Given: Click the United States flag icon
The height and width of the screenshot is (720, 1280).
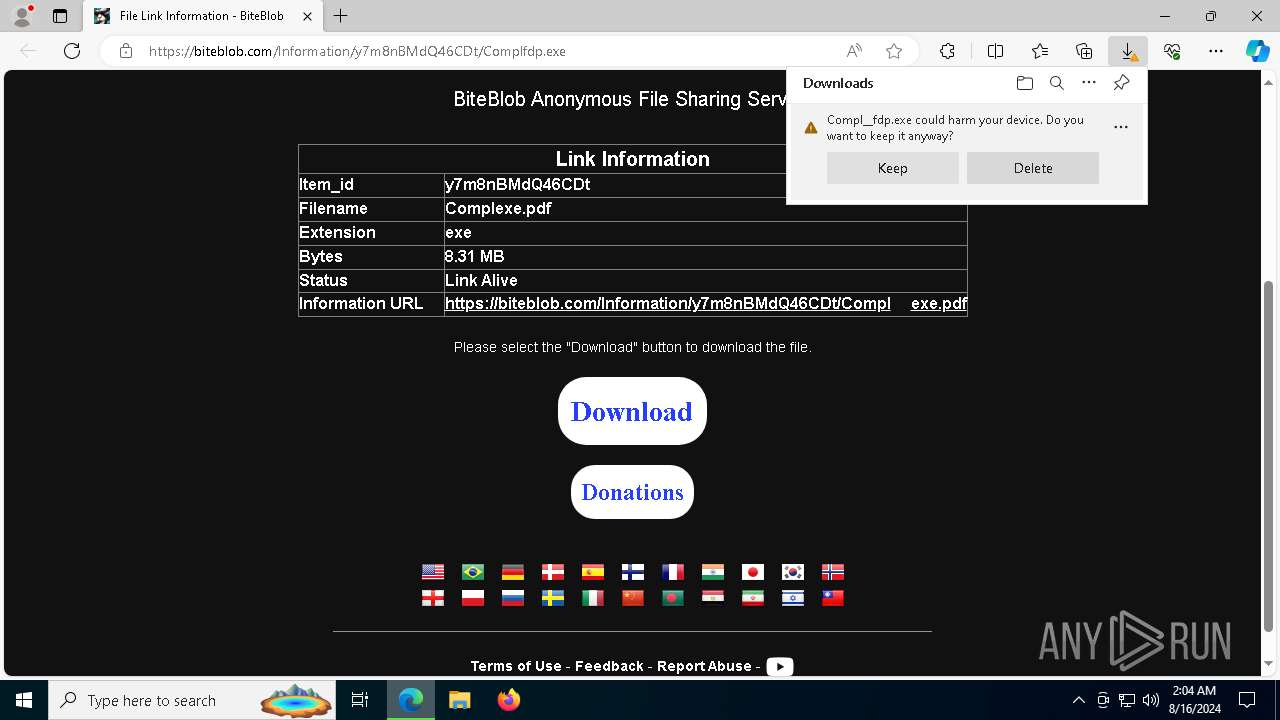Looking at the screenshot, I should click(x=433, y=572).
